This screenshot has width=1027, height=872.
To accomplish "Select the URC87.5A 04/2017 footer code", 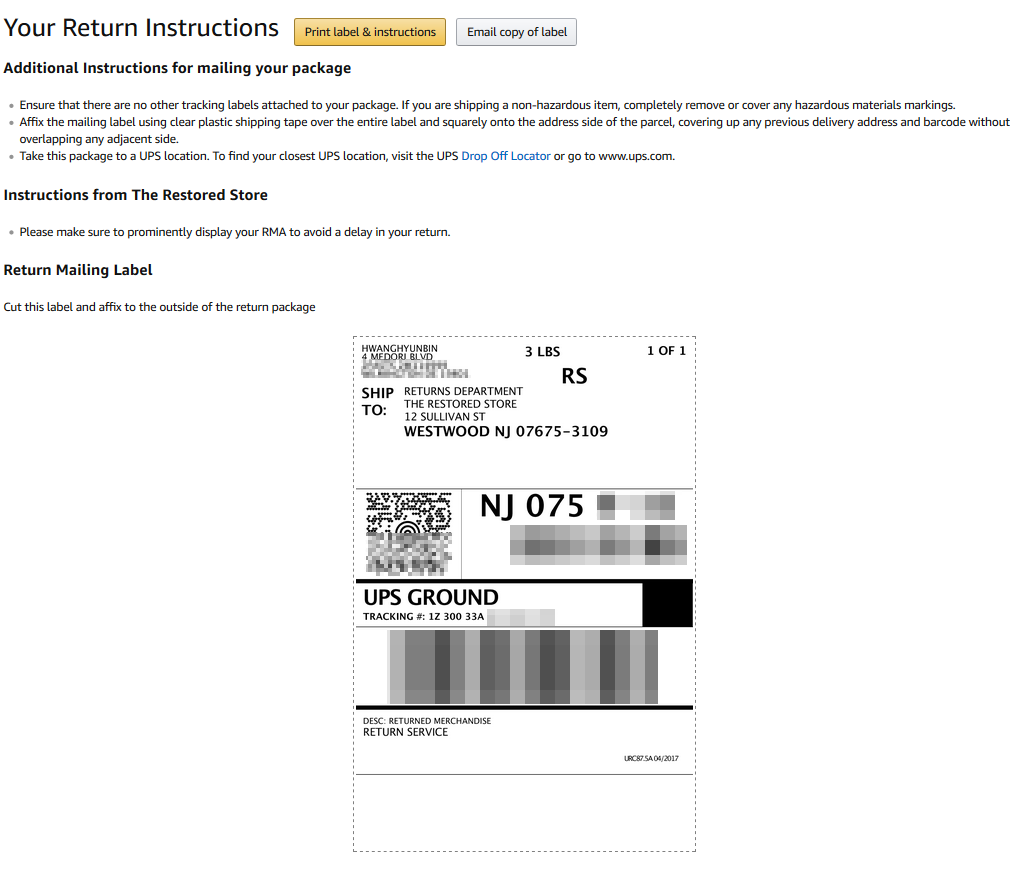I will pos(651,759).
